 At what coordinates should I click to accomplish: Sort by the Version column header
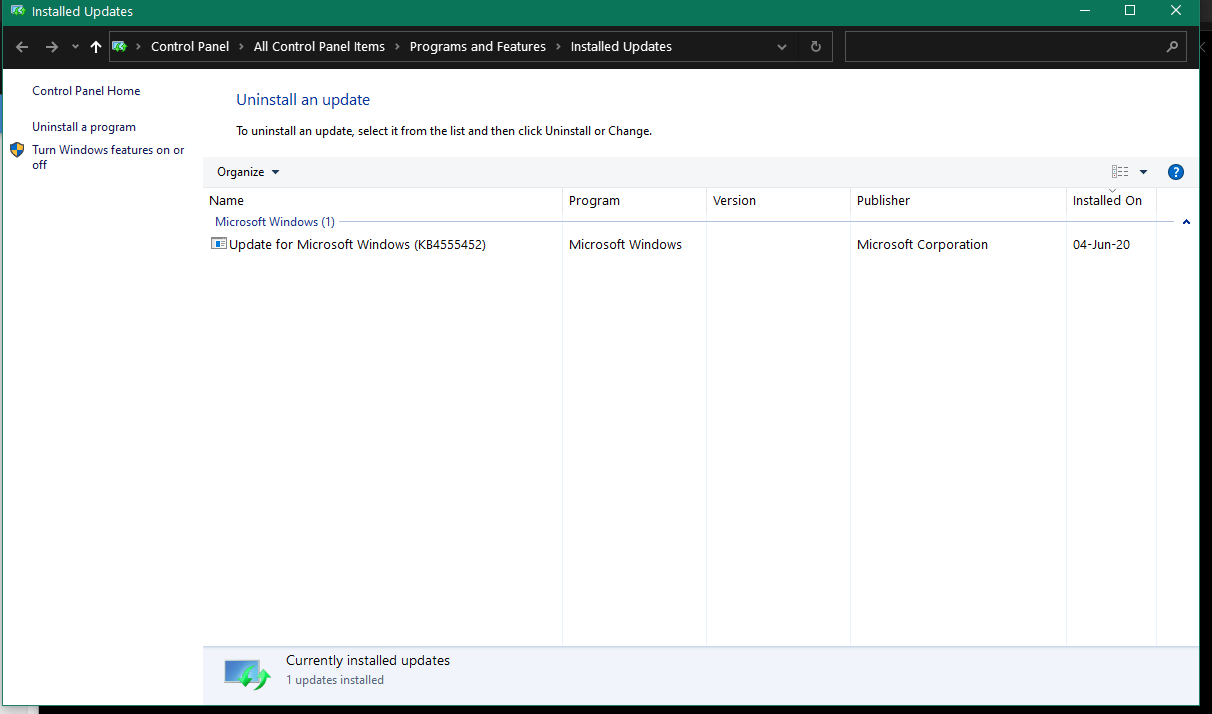click(779, 200)
